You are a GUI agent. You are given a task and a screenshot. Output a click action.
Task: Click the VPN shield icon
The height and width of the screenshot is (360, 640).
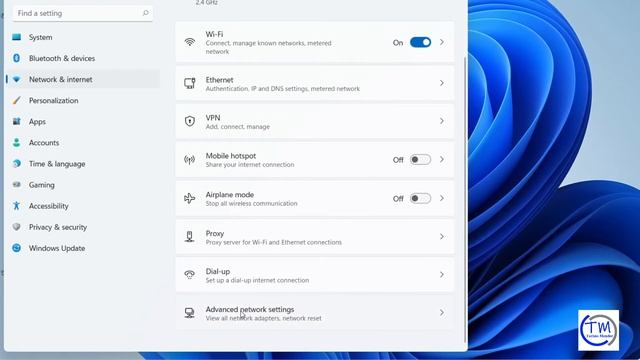189,121
